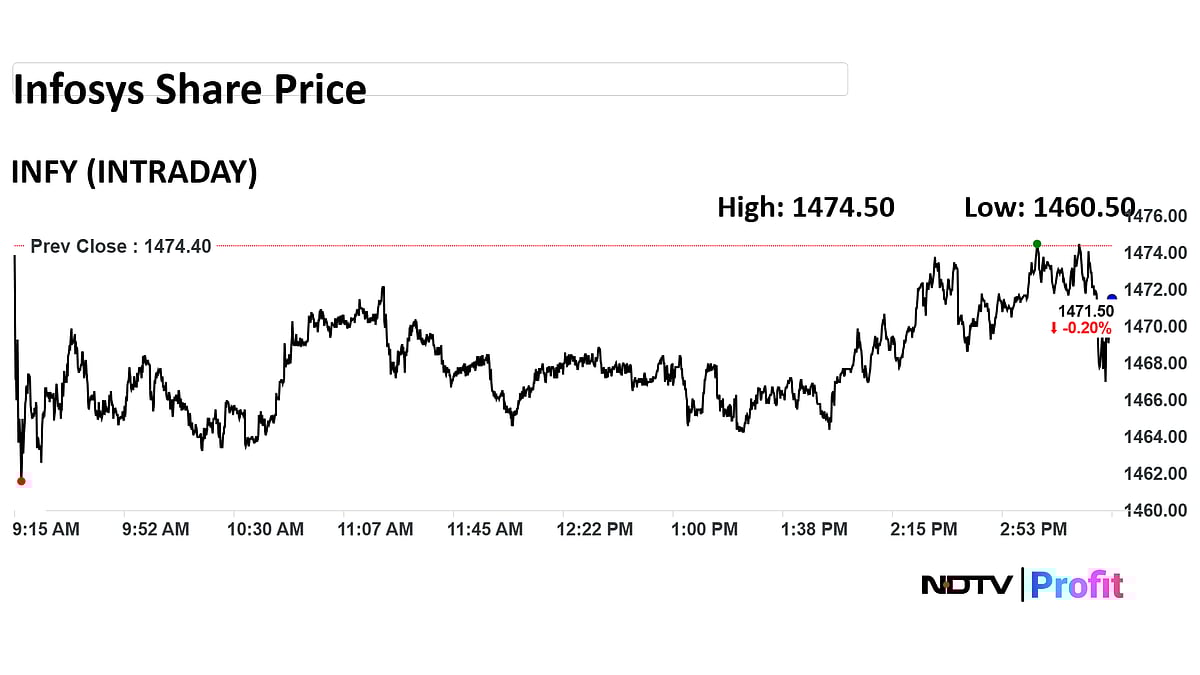This screenshot has height=675, width=1200.
Task: Select the High: 1474.50 label
Action: pos(806,207)
